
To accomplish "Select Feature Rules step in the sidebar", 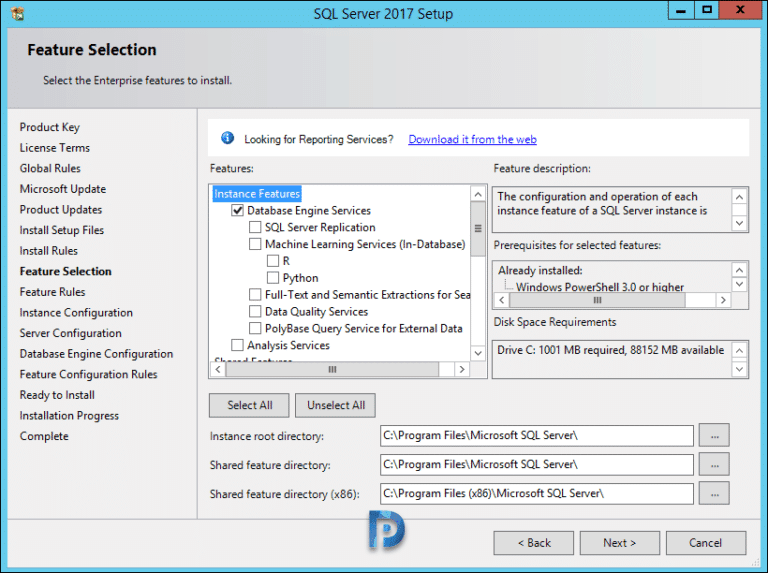I will (x=52, y=291).
